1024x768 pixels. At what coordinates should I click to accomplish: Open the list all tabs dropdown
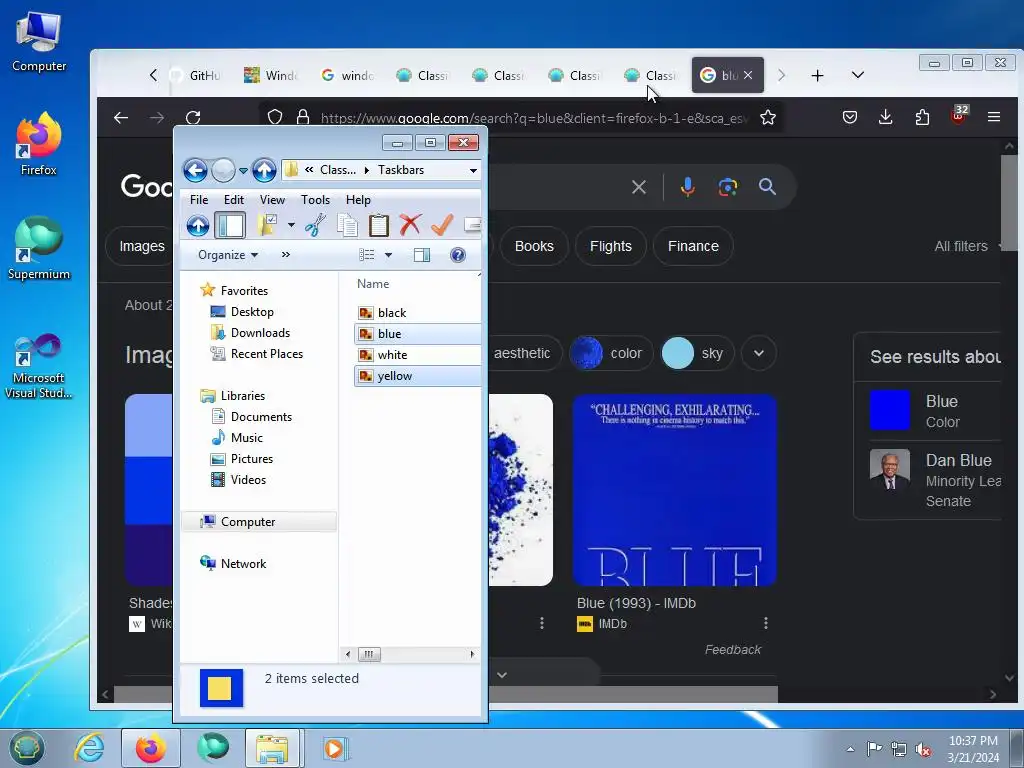click(858, 75)
